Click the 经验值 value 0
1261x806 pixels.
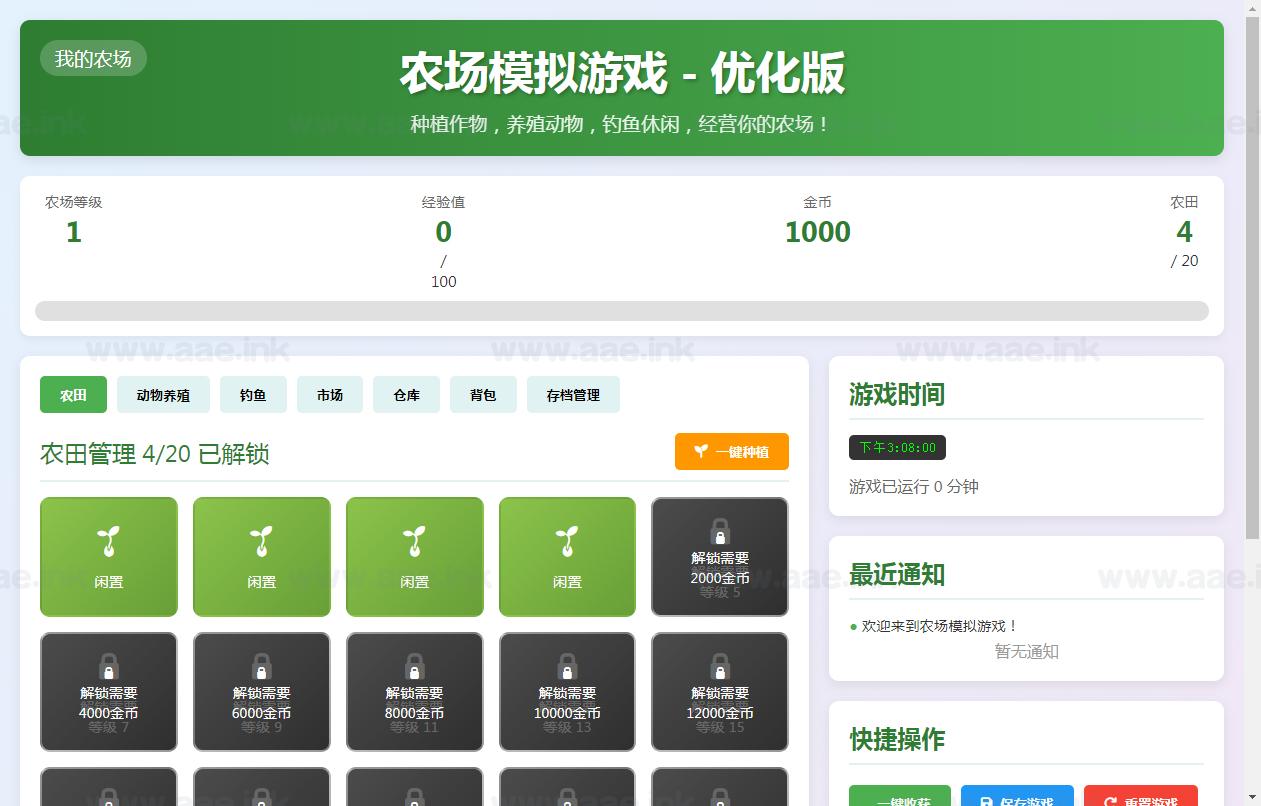[x=444, y=232]
